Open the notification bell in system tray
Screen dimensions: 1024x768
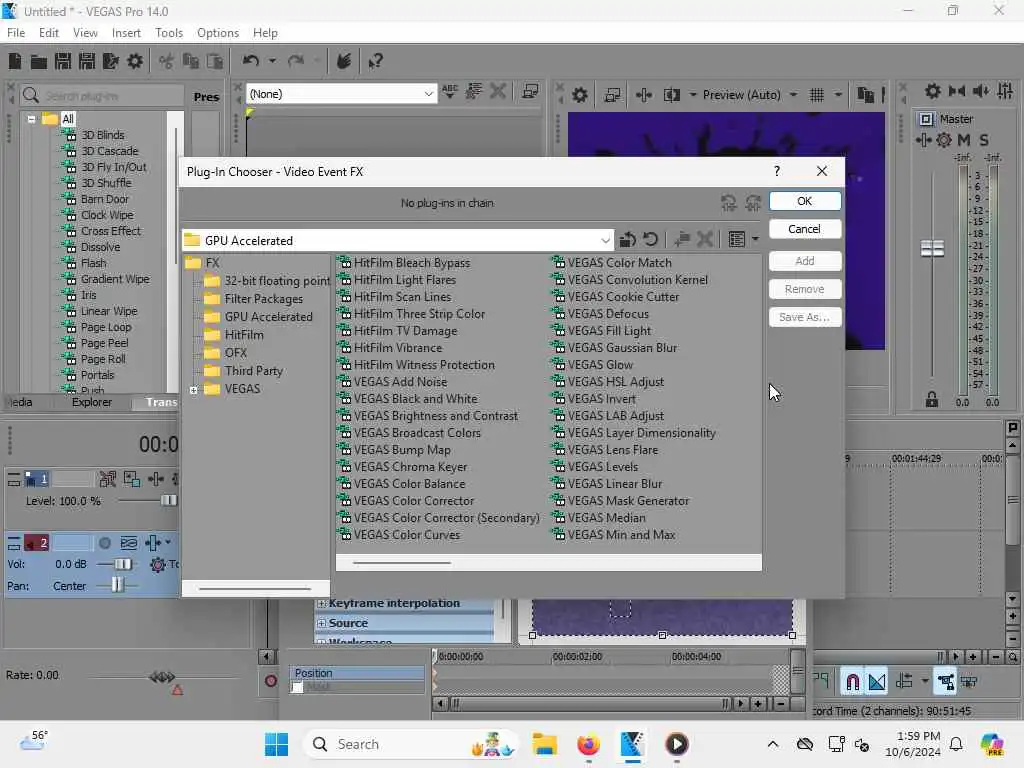click(x=956, y=744)
